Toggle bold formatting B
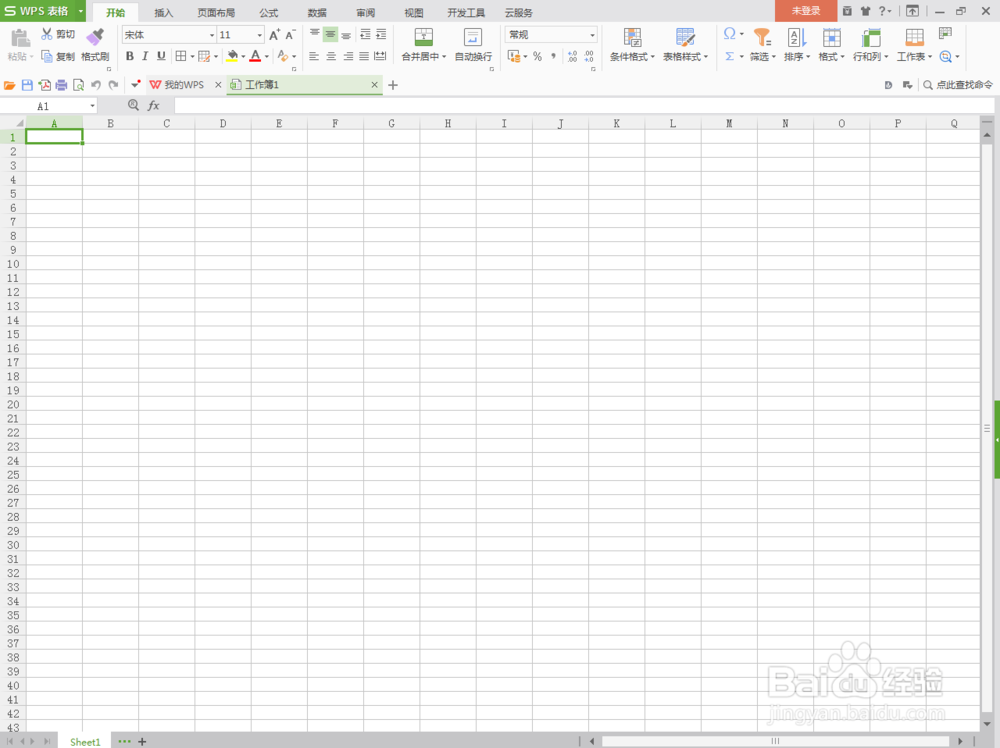Image resolution: width=1000 pixels, height=748 pixels. coord(129,56)
